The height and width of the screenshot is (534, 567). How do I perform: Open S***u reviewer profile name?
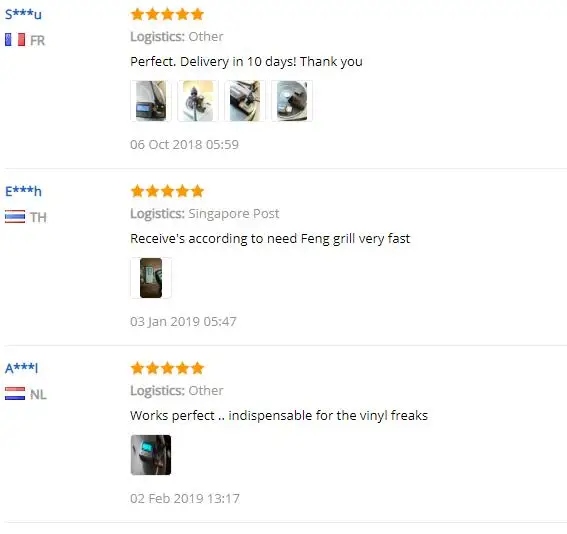click(x=23, y=14)
